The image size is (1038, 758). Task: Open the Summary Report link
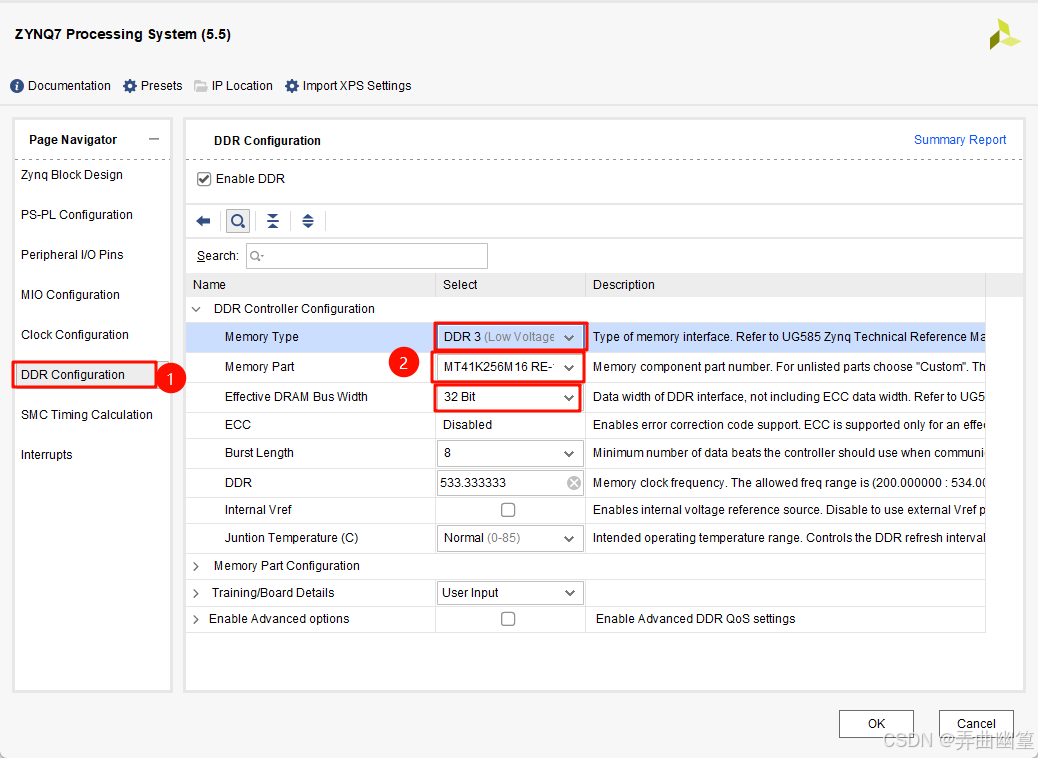(960, 140)
